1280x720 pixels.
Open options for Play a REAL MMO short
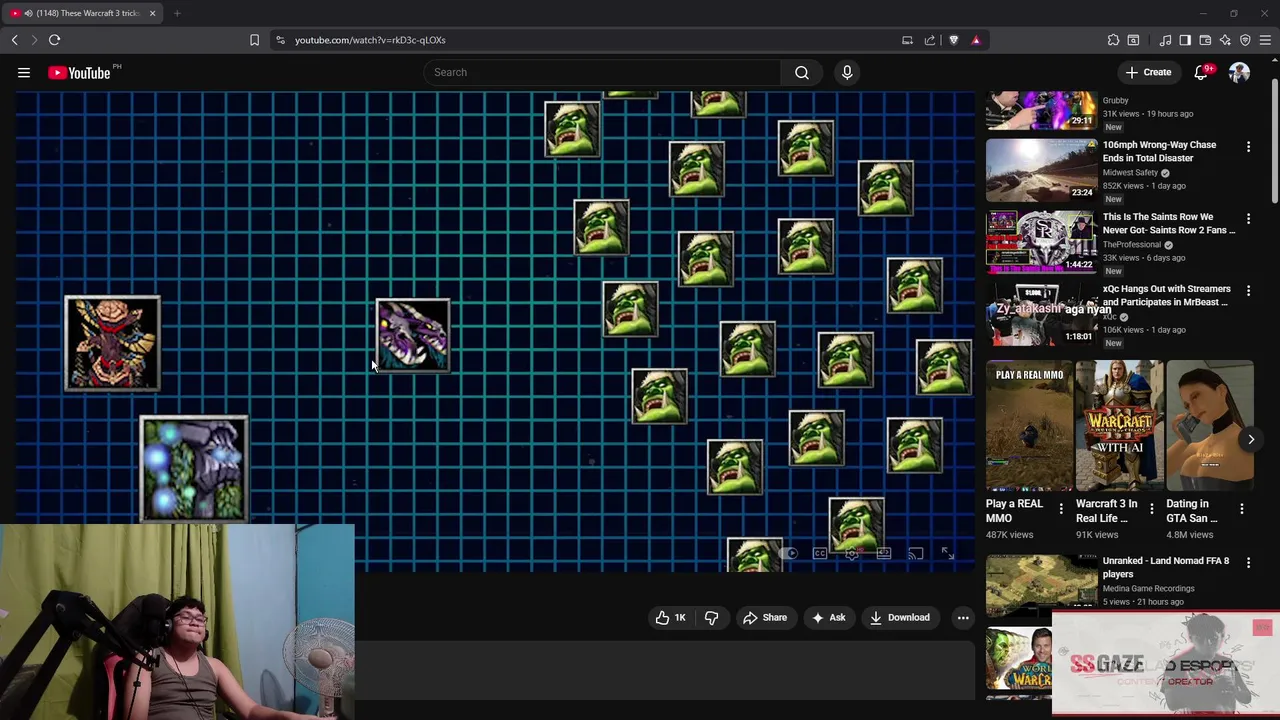coord(1061,509)
